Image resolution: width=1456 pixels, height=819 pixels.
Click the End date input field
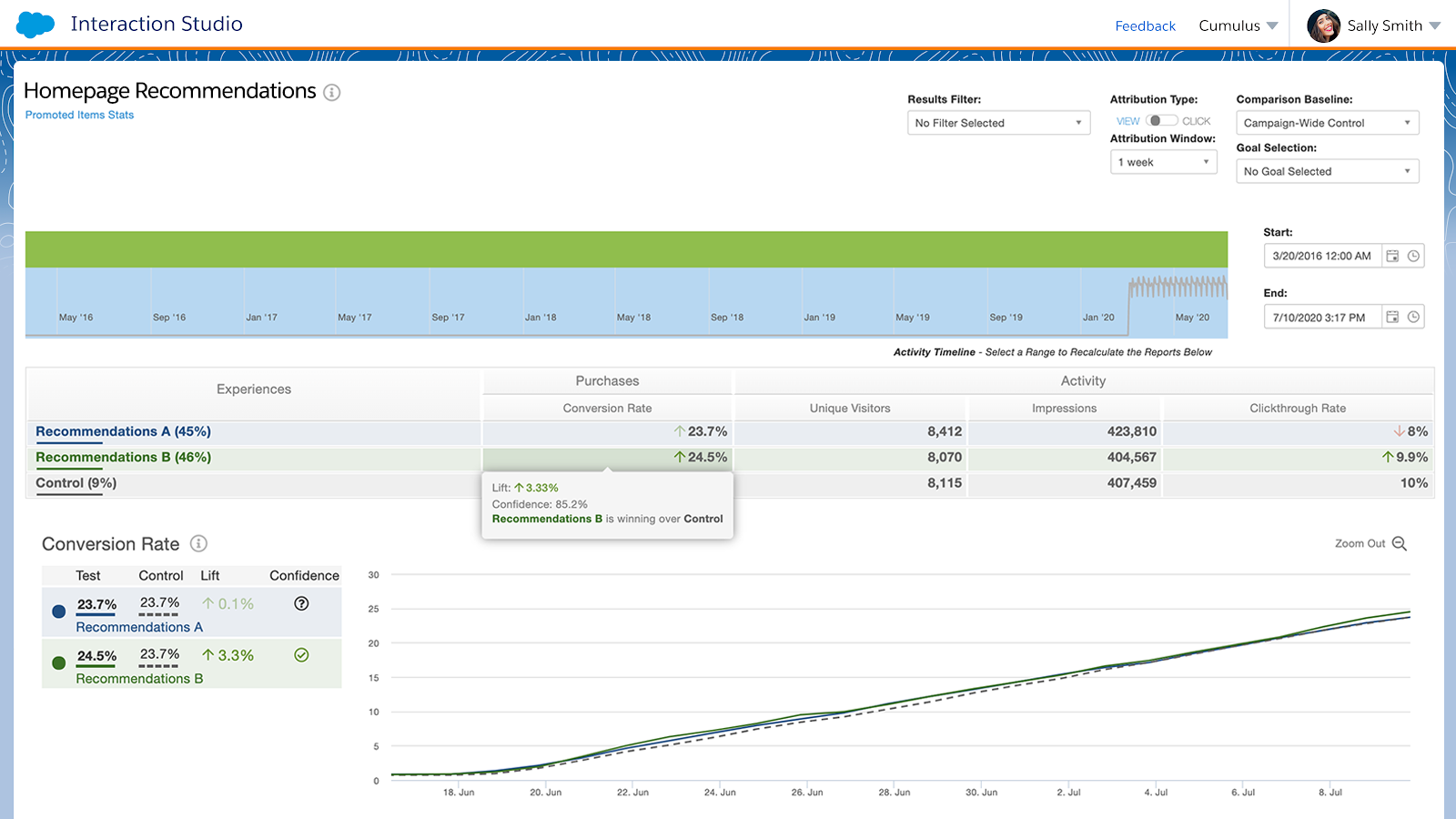pos(1322,317)
